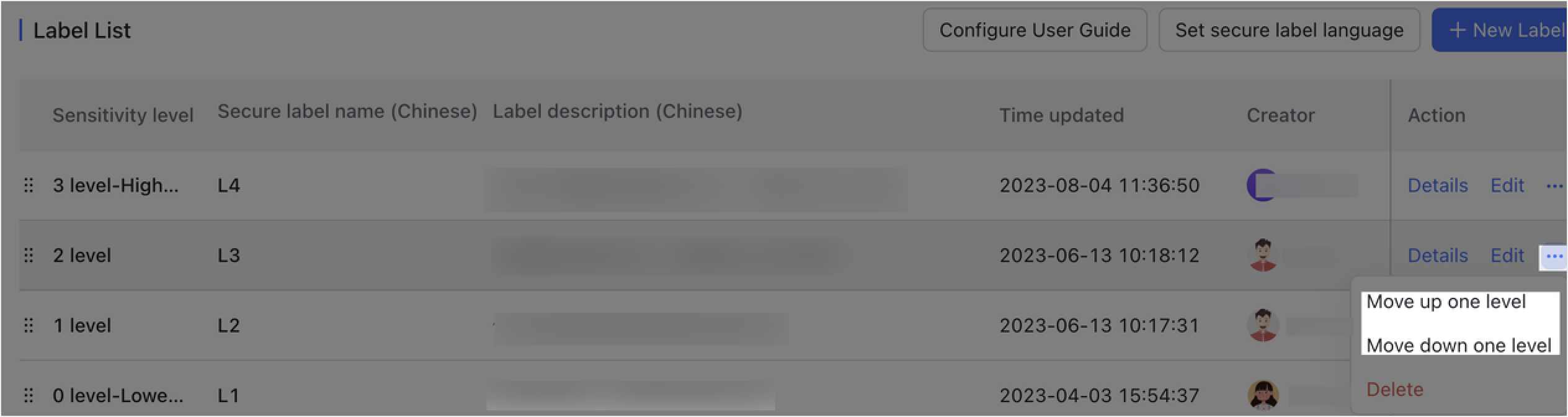
Task: Open the more actions menu for the L4 row
Action: click(1555, 185)
